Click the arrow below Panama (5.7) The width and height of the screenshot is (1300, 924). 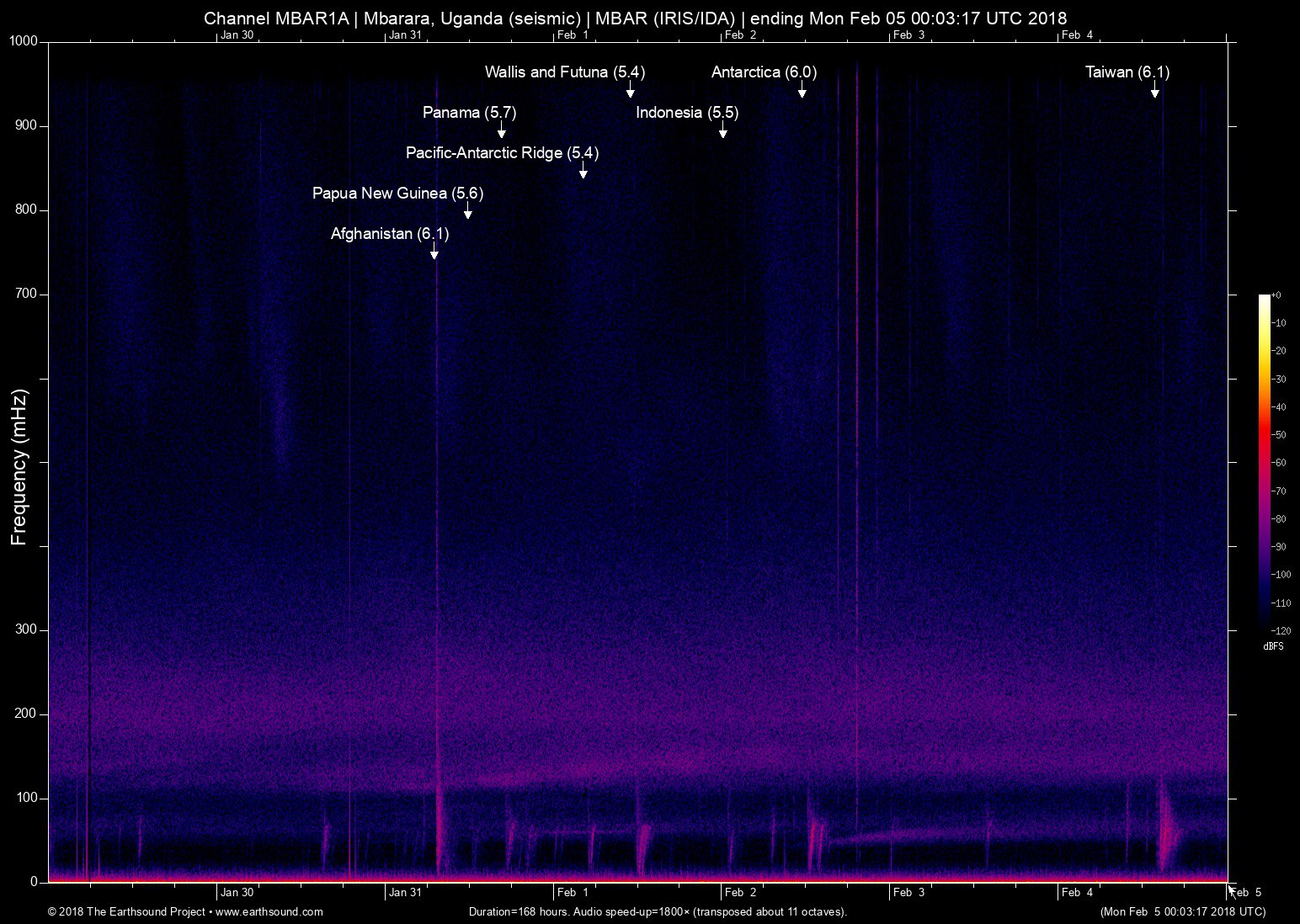(x=501, y=131)
